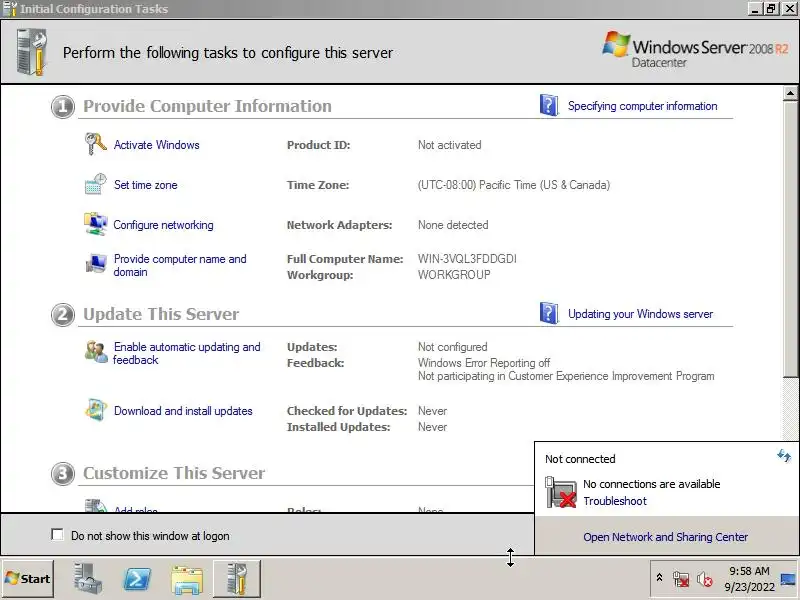800x600 pixels.
Task: Show hidden tray icons with the arrow
Action: [659, 578]
